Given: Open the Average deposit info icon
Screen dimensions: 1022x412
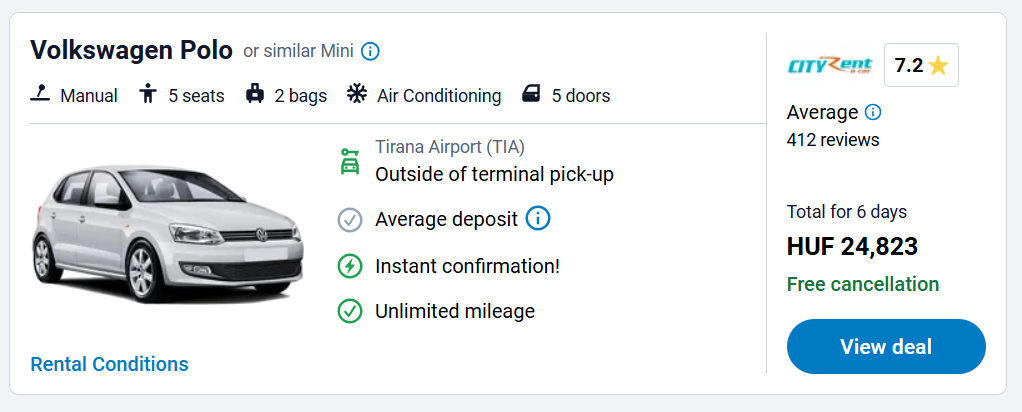Looking at the screenshot, I should pos(538,218).
